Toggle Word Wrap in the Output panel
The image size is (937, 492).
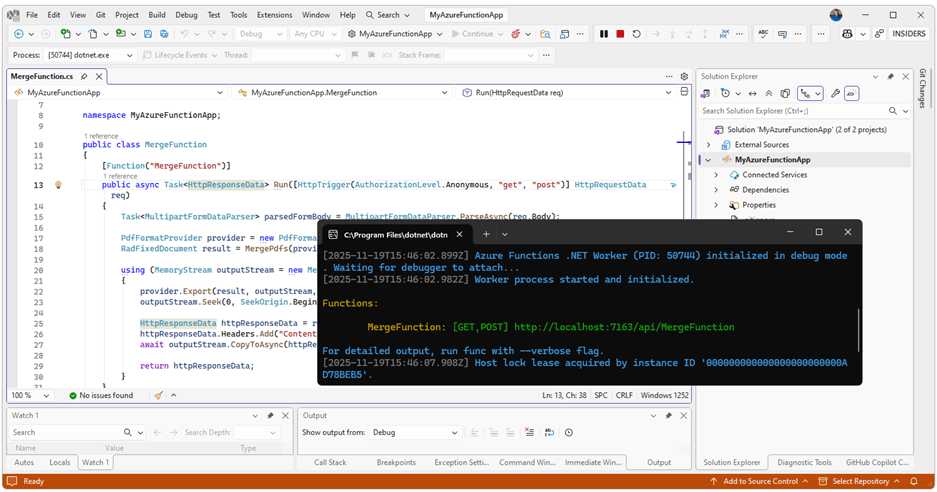549,432
